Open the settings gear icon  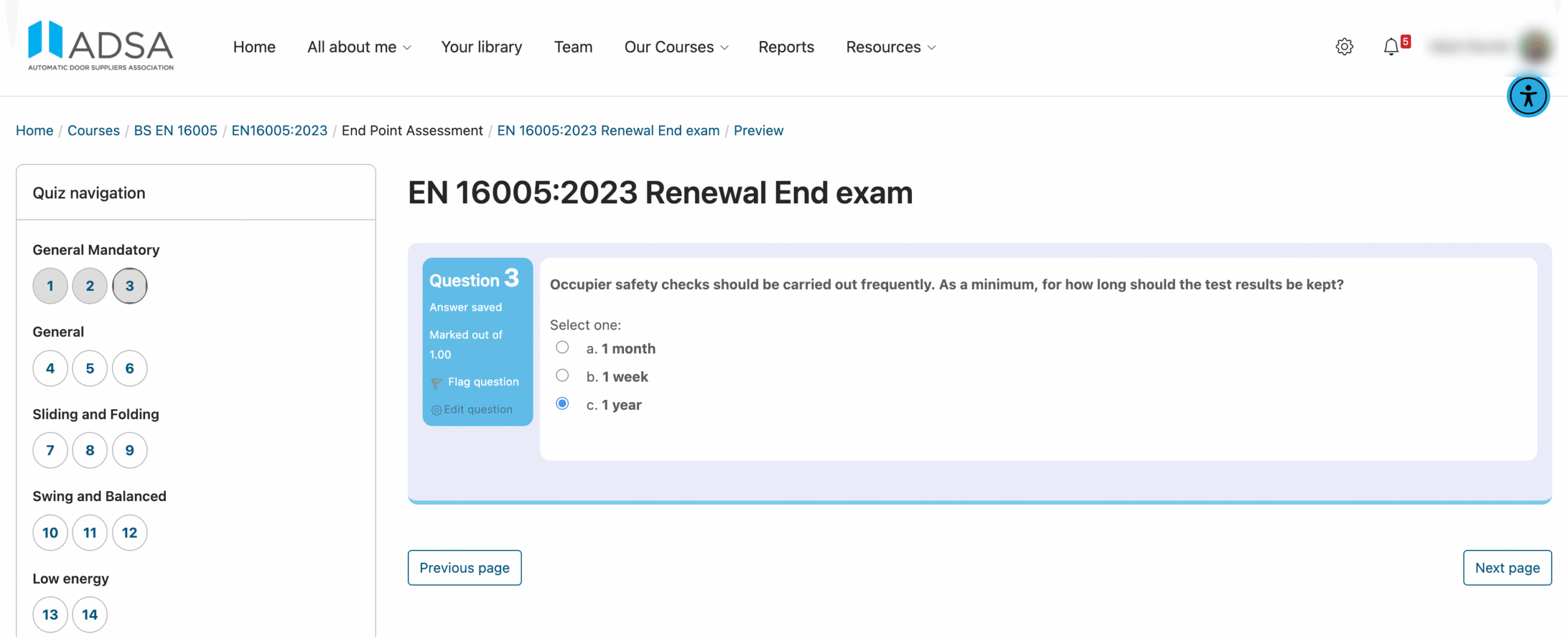[x=1344, y=47]
